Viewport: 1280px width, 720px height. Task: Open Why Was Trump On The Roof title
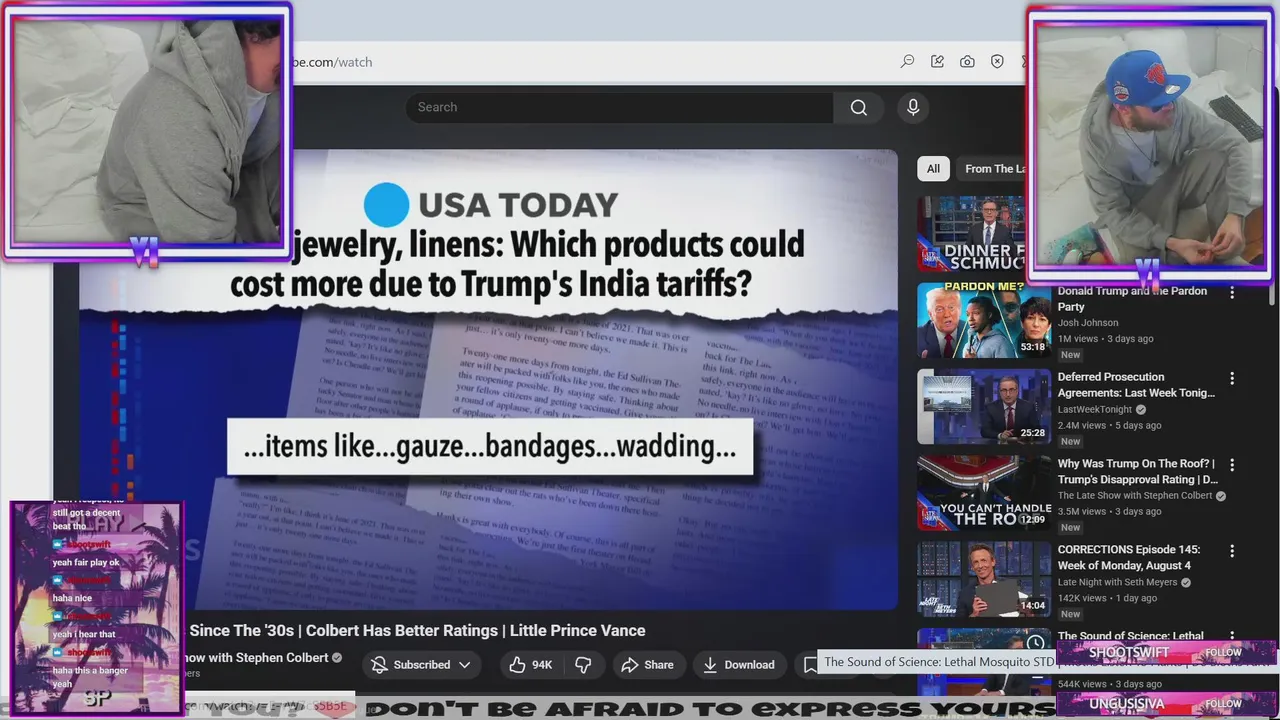click(x=1137, y=472)
